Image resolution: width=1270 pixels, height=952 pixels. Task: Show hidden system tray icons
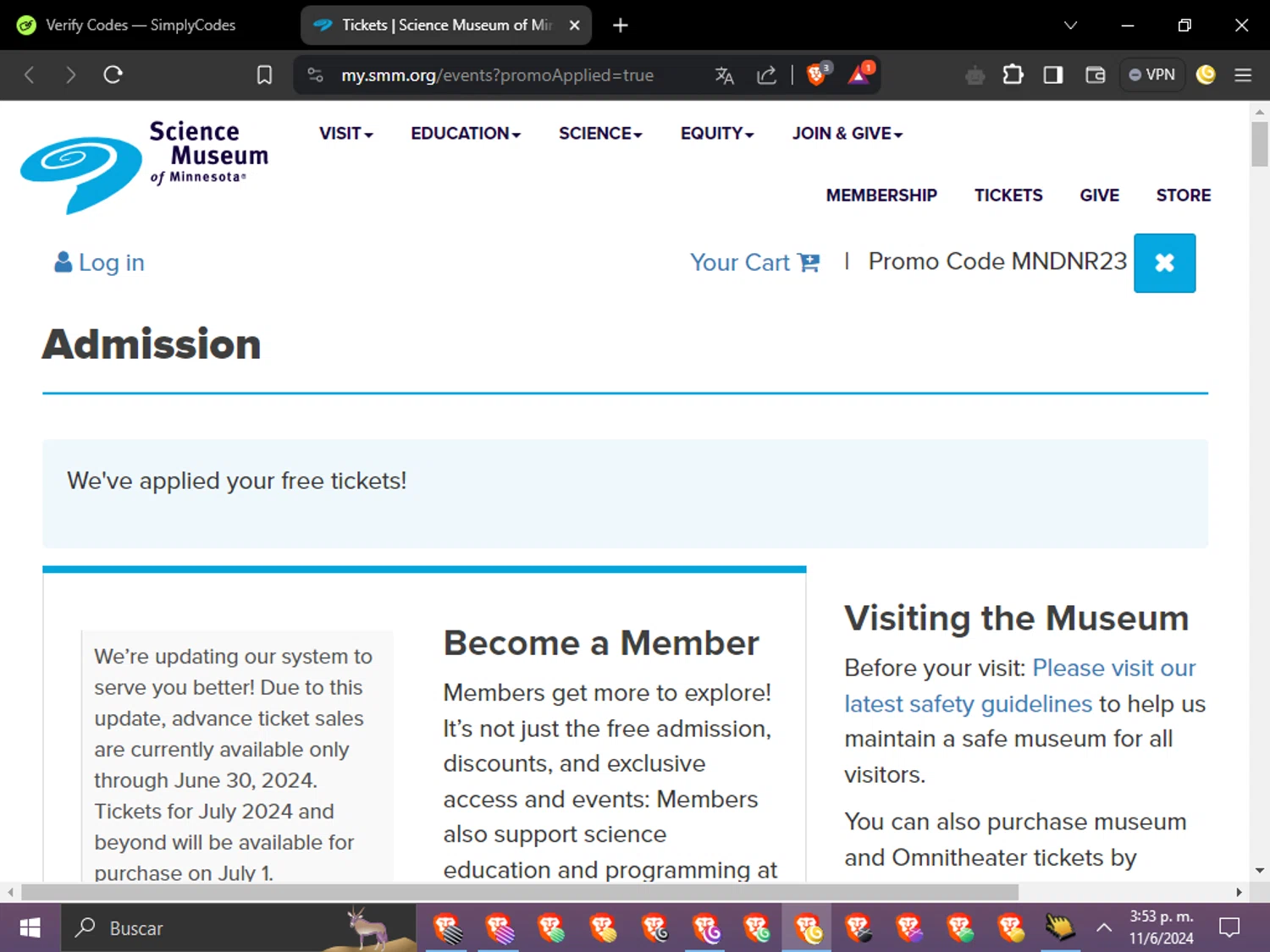click(x=1104, y=928)
